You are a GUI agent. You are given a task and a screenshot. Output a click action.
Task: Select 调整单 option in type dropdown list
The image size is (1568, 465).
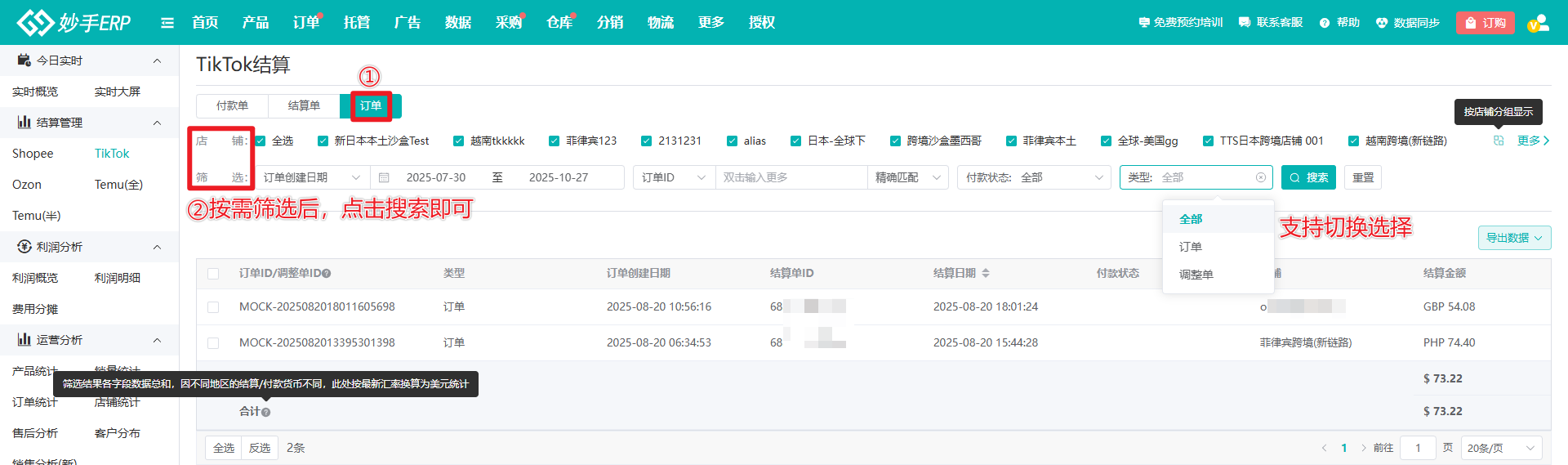pyautogui.click(x=1218, y=275)
